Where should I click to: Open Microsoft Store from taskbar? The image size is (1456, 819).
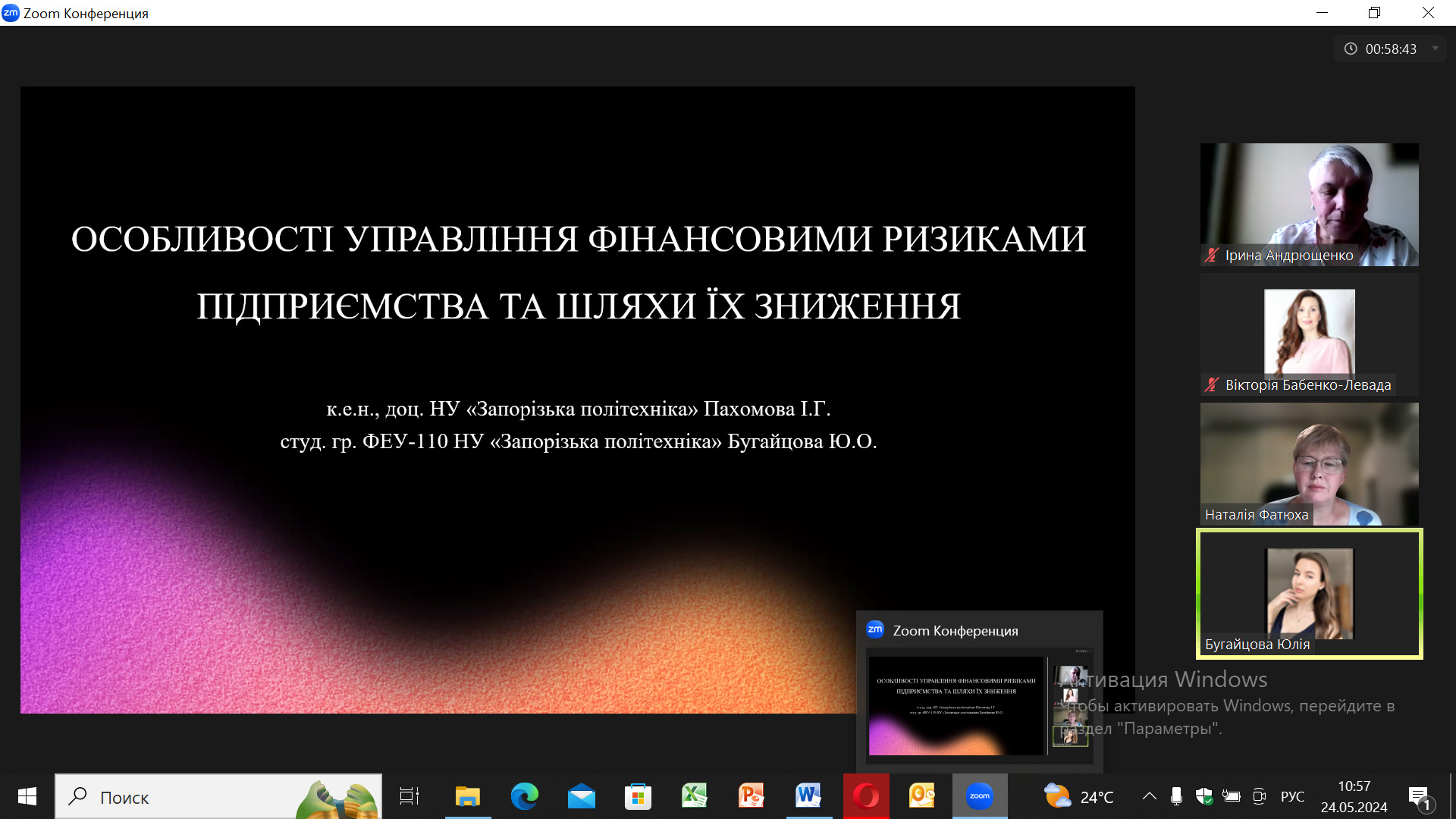click(638, 796)
